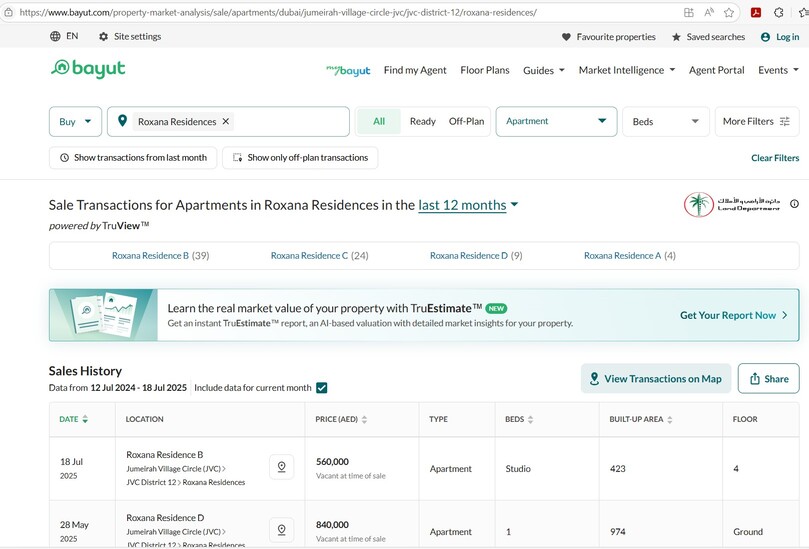Click the browser PDF extension icon
Image resolution: width=809 pixels, height=549 pixels.
pyautogui.click(x=756, y=12)
